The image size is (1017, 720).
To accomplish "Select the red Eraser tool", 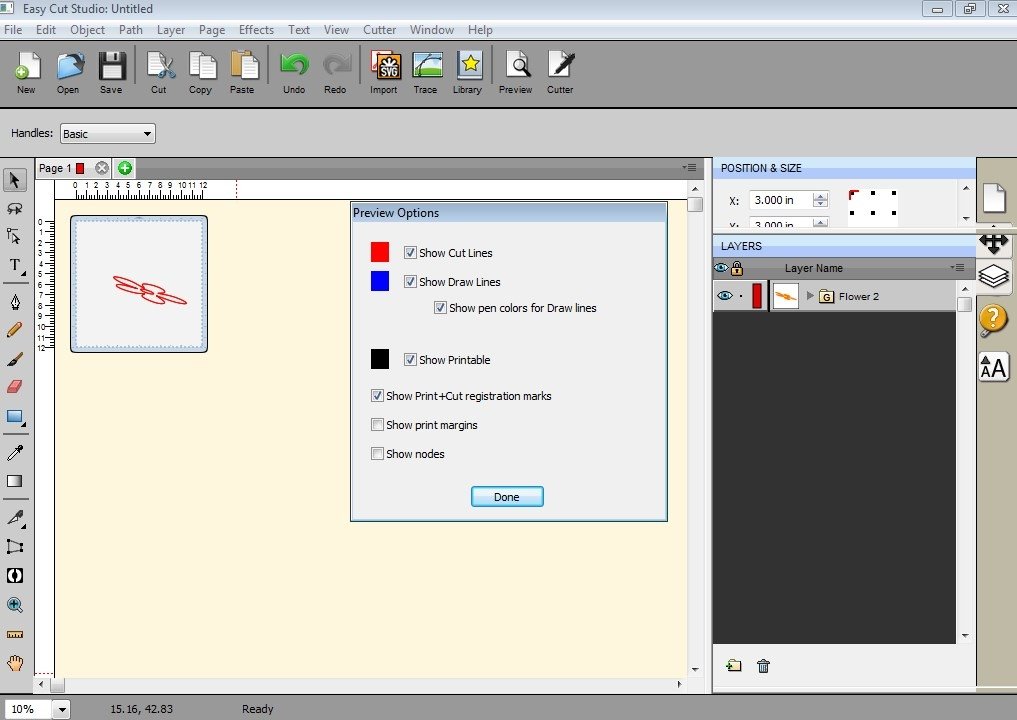I will [14, 387].
